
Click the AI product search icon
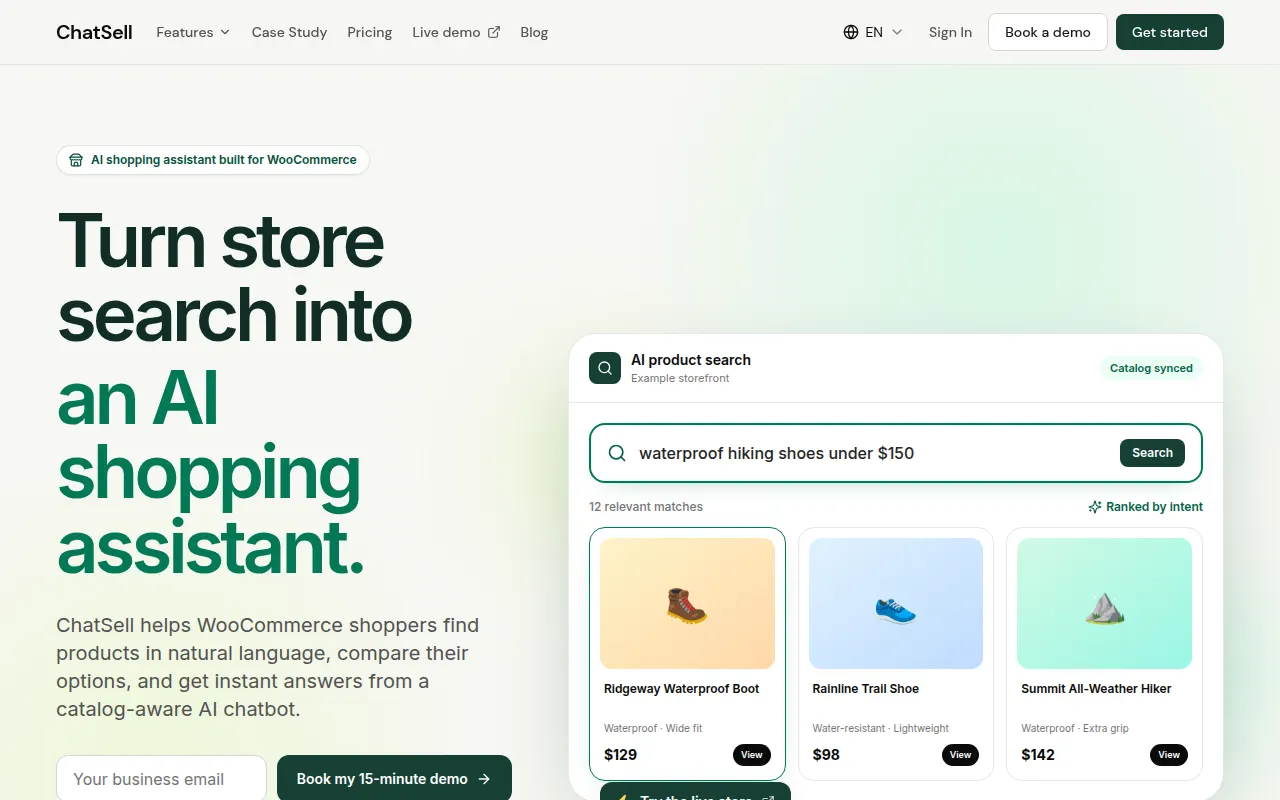(604, 368)
